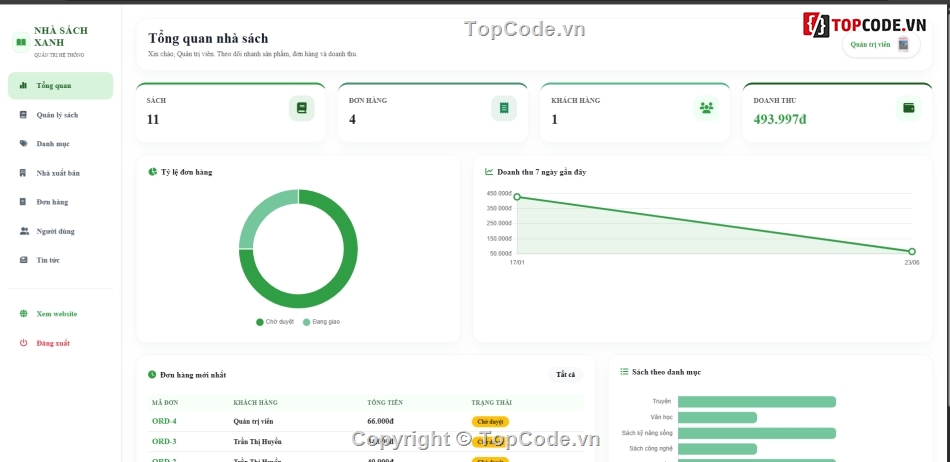Click the people icon on Khách hàng card
This screenshot has height=462, width=950.
[706, 108]
